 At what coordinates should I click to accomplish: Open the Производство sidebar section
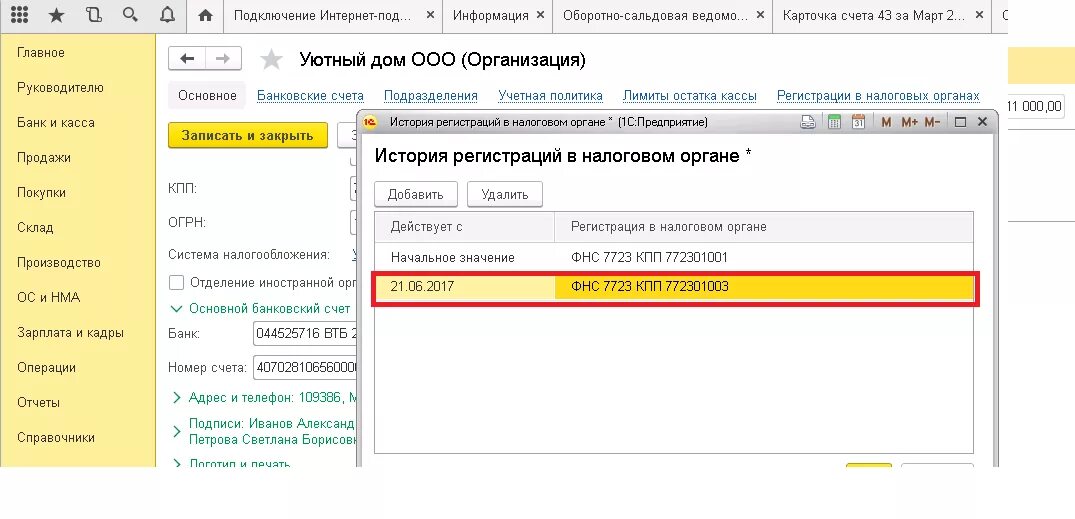coord(59,263)
